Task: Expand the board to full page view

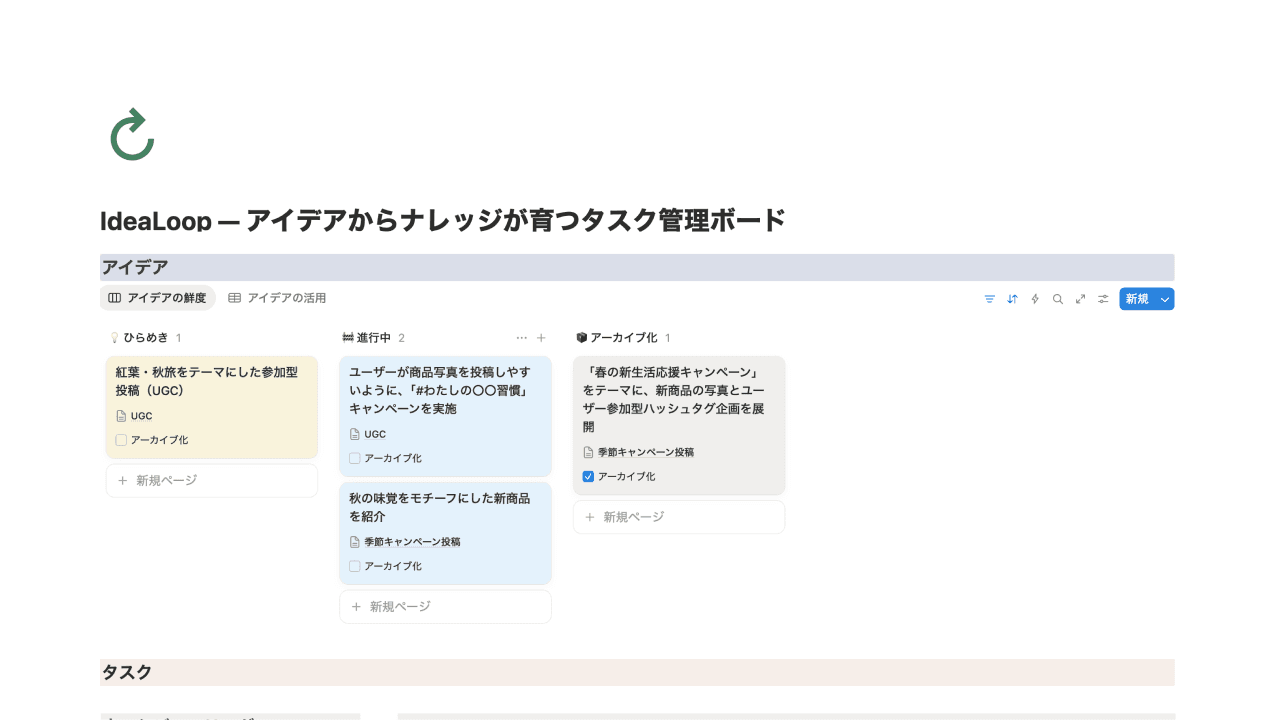Action: (x=1080, y=299)
